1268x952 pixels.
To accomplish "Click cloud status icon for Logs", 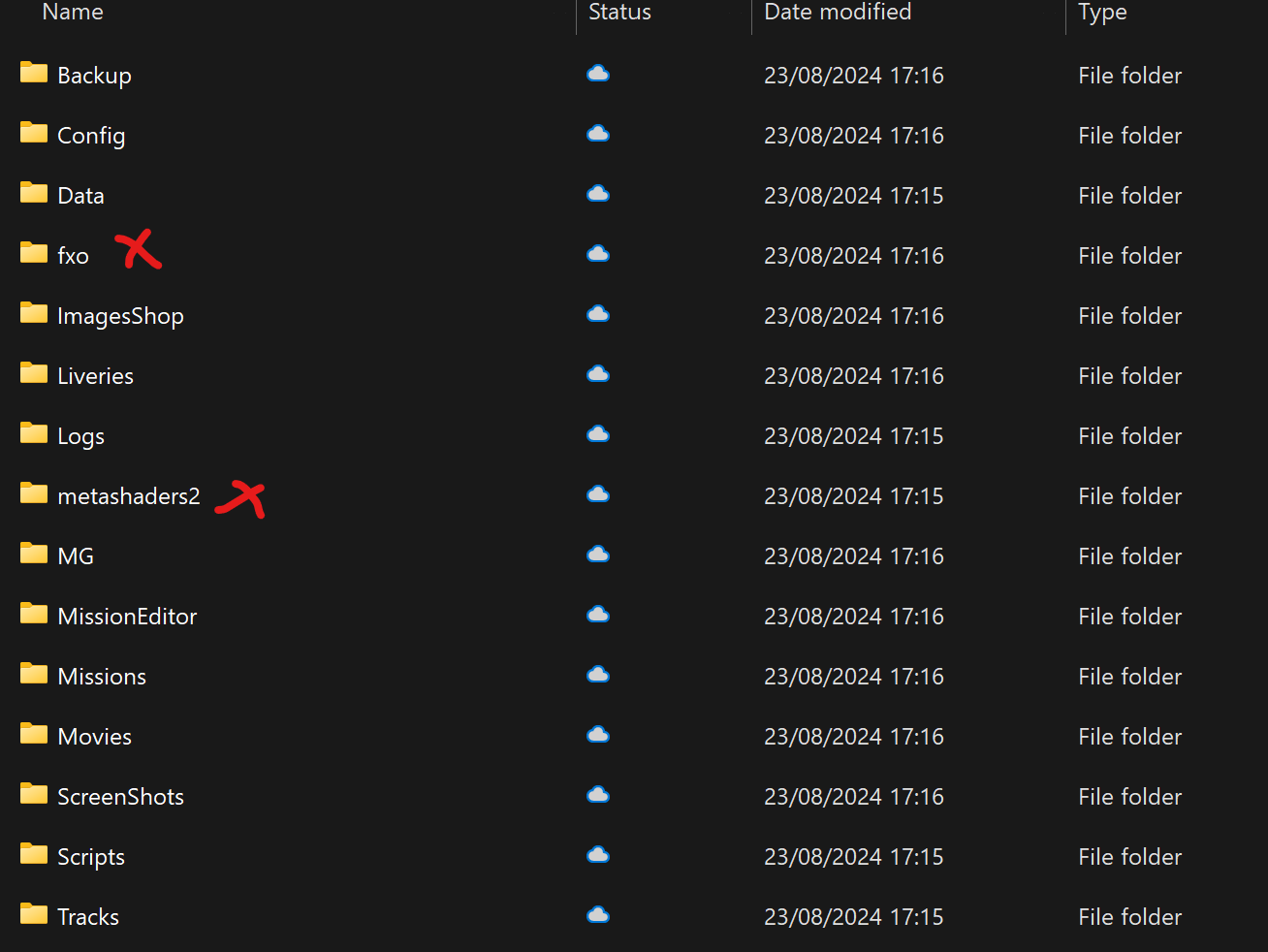I will [598, 434].
